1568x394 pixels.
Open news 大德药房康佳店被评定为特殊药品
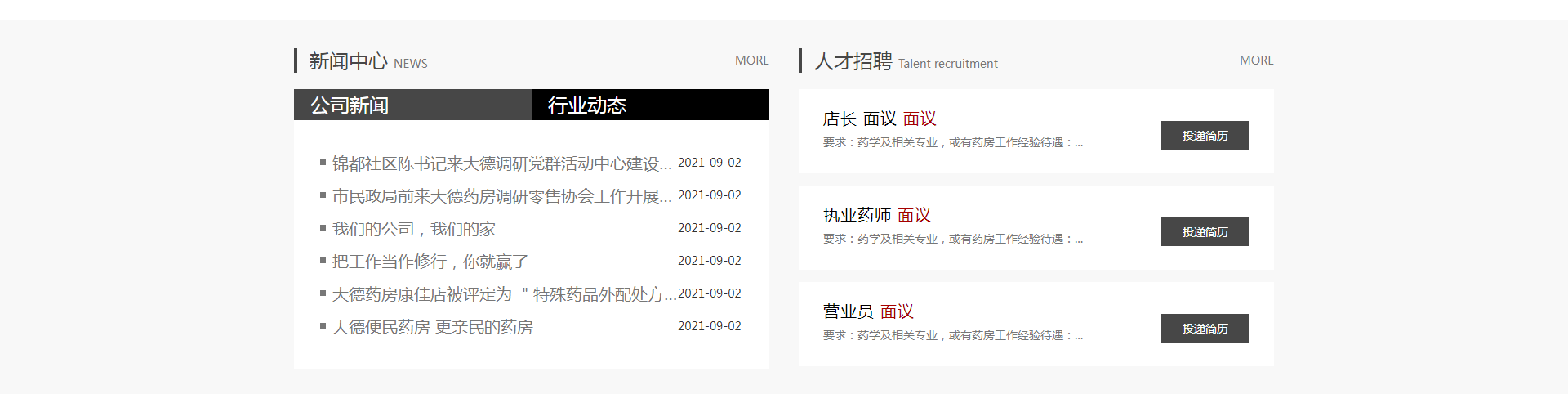(x=503, y=294)
